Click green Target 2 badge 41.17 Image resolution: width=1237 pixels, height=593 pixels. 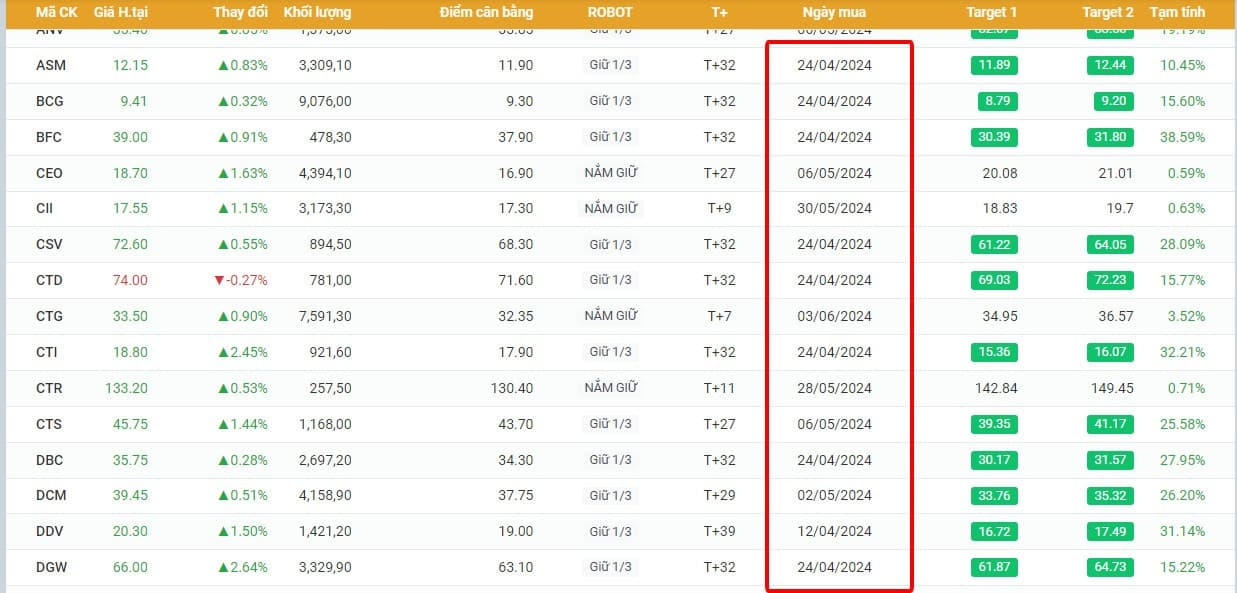(1110, 424)
